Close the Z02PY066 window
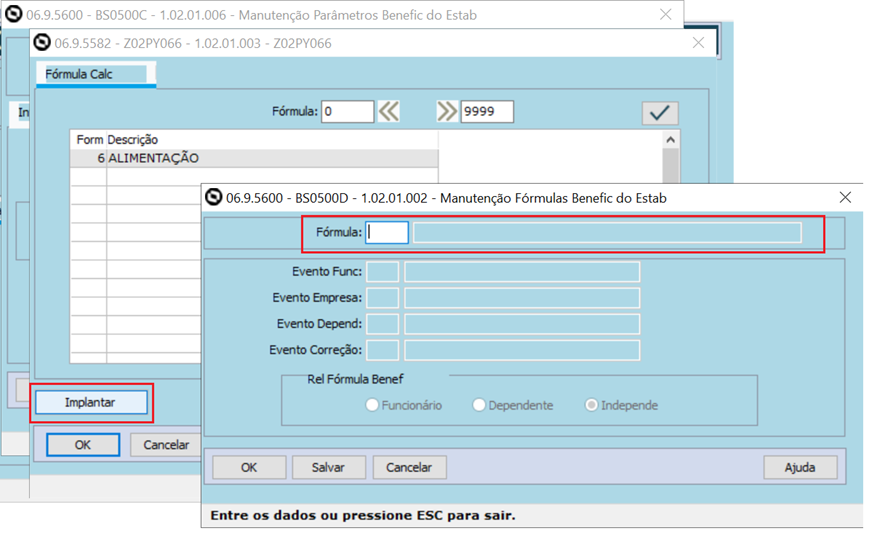885x536 pixels. (x=698, y=42)
